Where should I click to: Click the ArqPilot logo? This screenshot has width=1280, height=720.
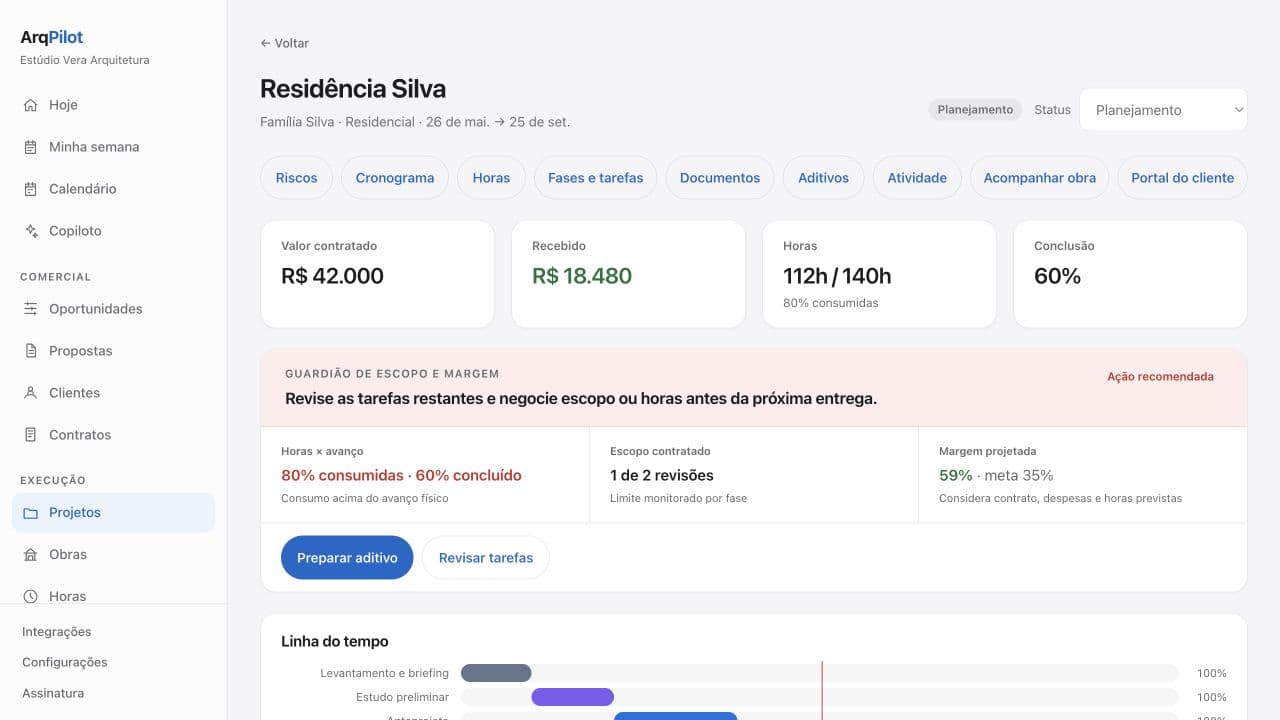pos(52,37)
